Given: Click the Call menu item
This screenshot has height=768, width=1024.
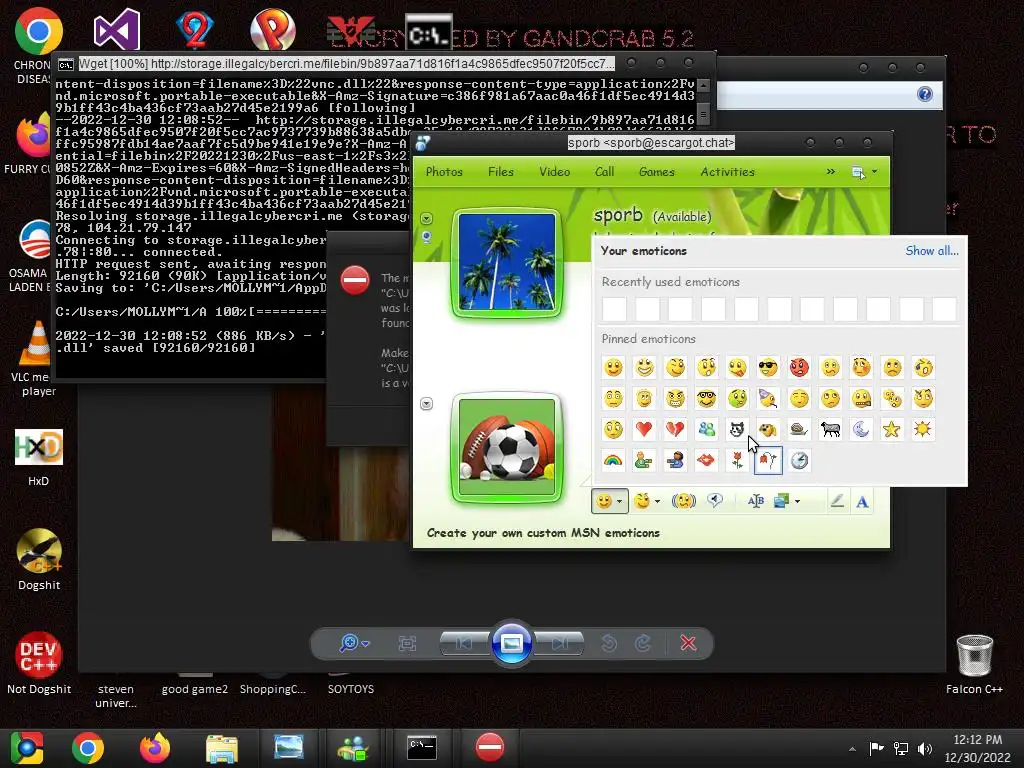Looking at the screenshot, I should pyautogui.click(x=604, y=172).
